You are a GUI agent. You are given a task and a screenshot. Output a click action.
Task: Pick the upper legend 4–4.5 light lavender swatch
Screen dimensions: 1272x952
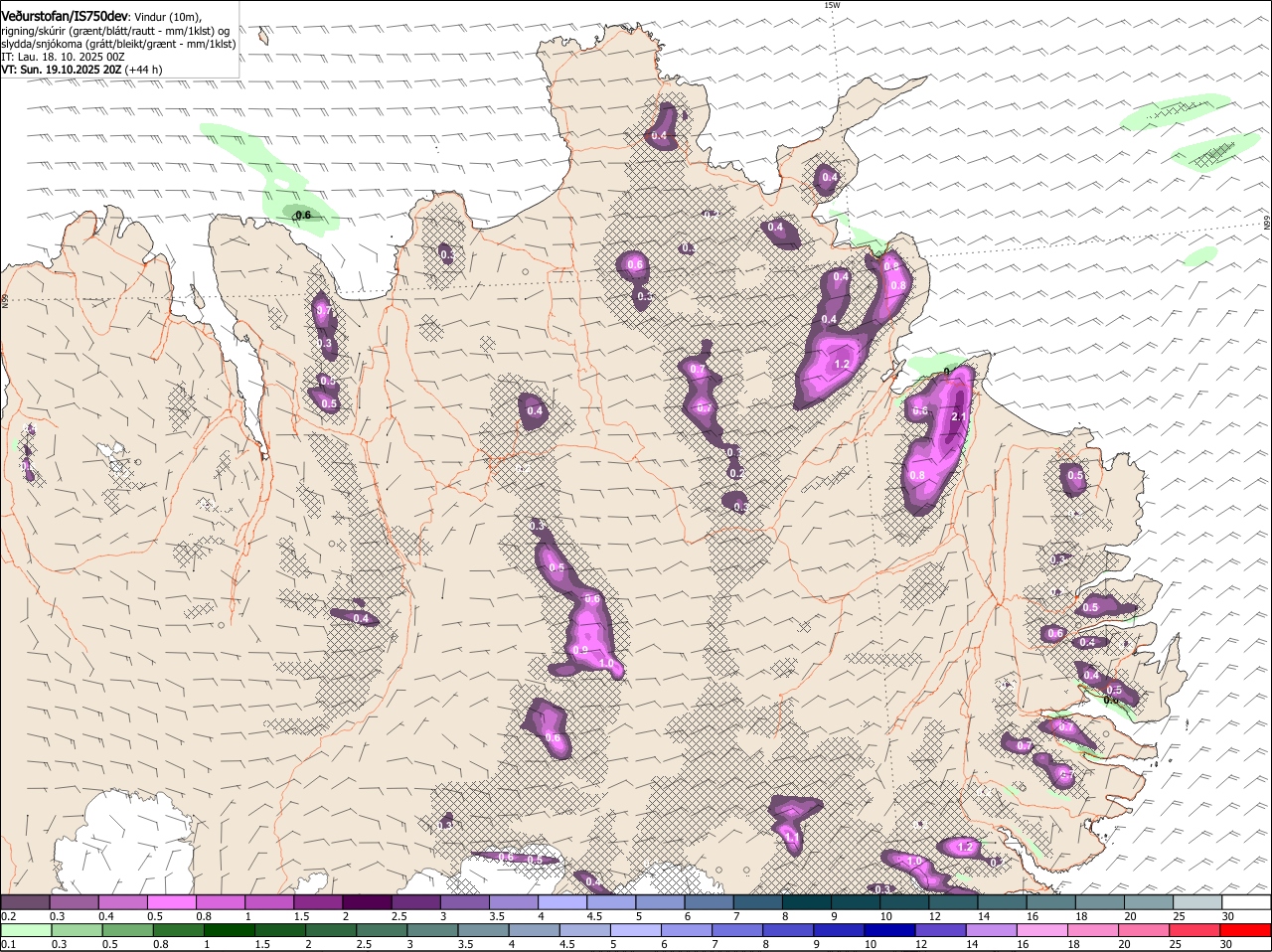[563, 902]
